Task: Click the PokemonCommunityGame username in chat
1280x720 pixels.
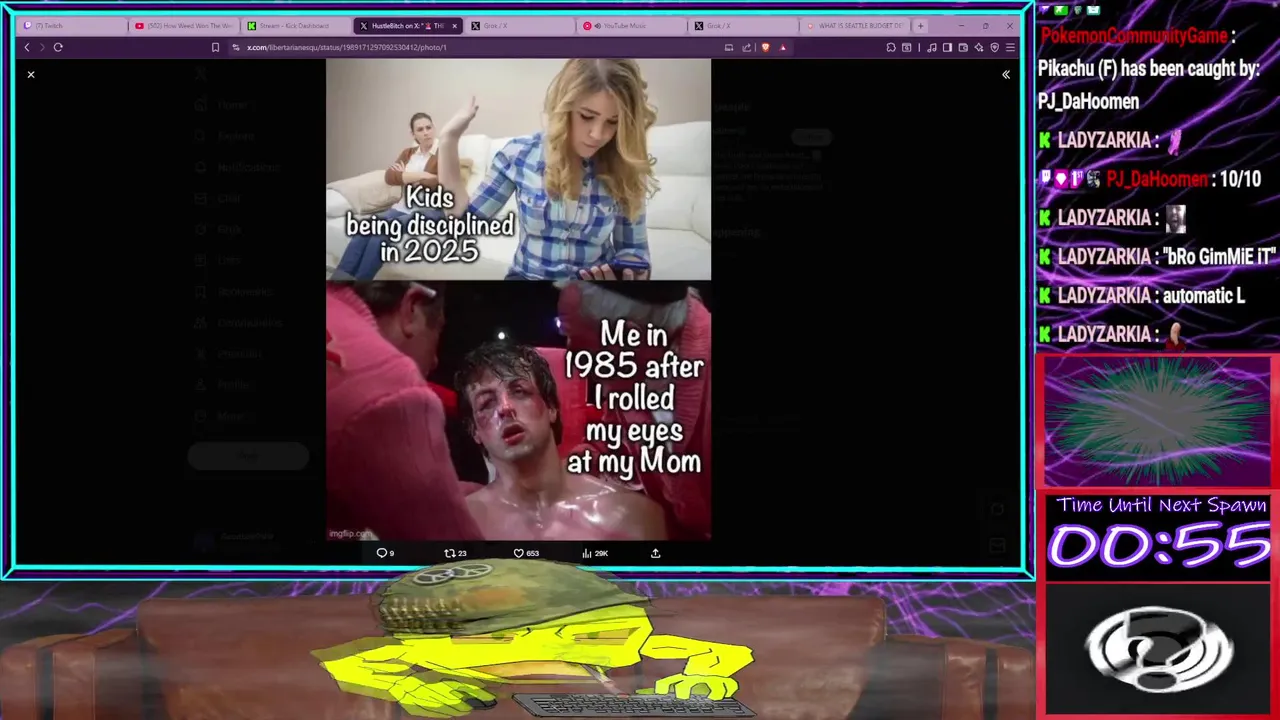Action: click(1134, 36)
